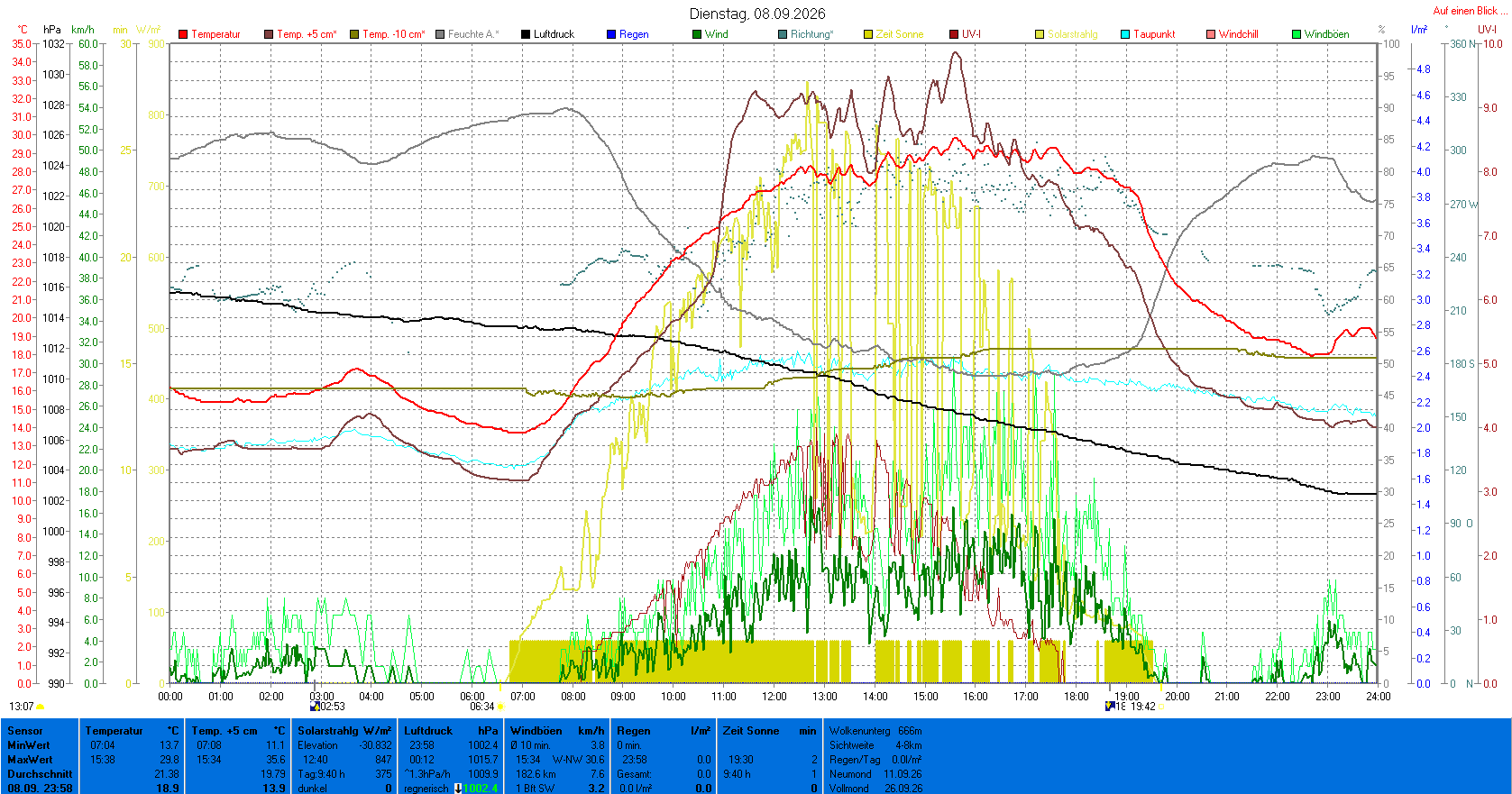
Task: Click the green Windböen legend square
Action: click(1297, 34)
